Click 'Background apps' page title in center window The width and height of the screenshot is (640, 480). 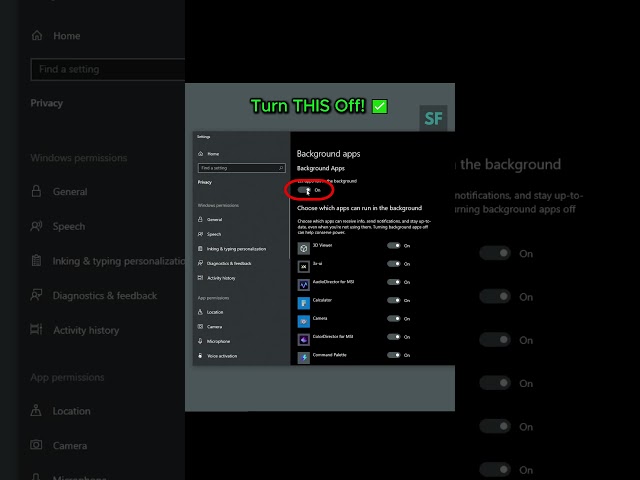tap(329, 154)
